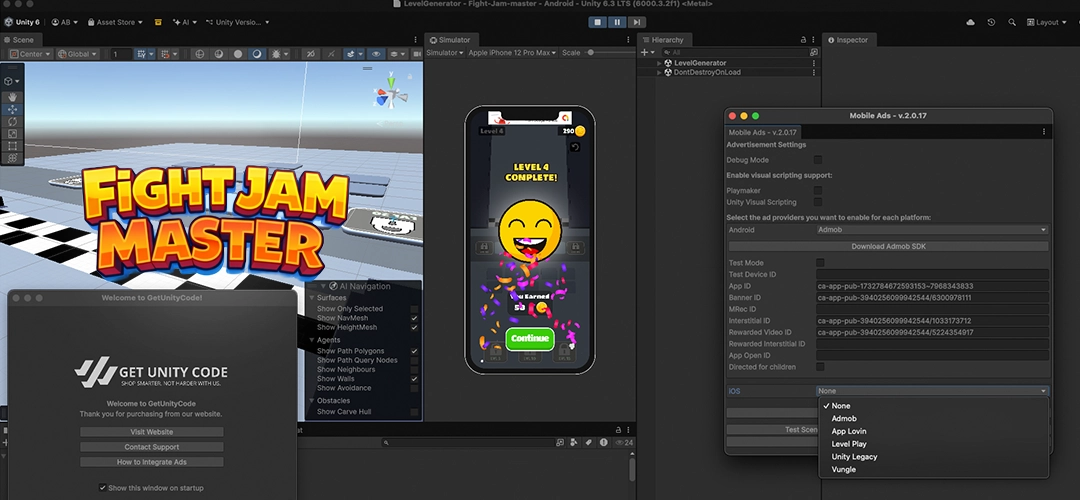1080x500 pixels.
Task: Toggle the Hierarchy panel lock icon
Action: point(803,40)
